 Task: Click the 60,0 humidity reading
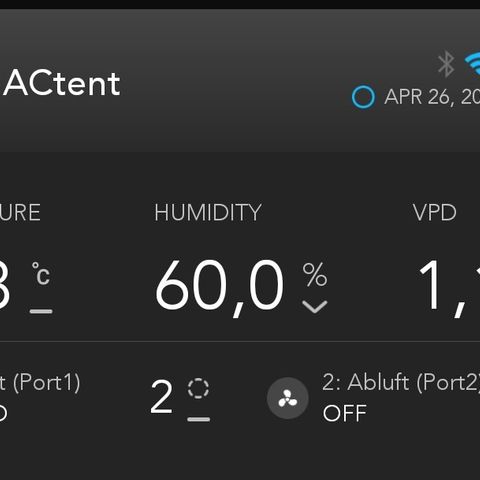[219, 287]
